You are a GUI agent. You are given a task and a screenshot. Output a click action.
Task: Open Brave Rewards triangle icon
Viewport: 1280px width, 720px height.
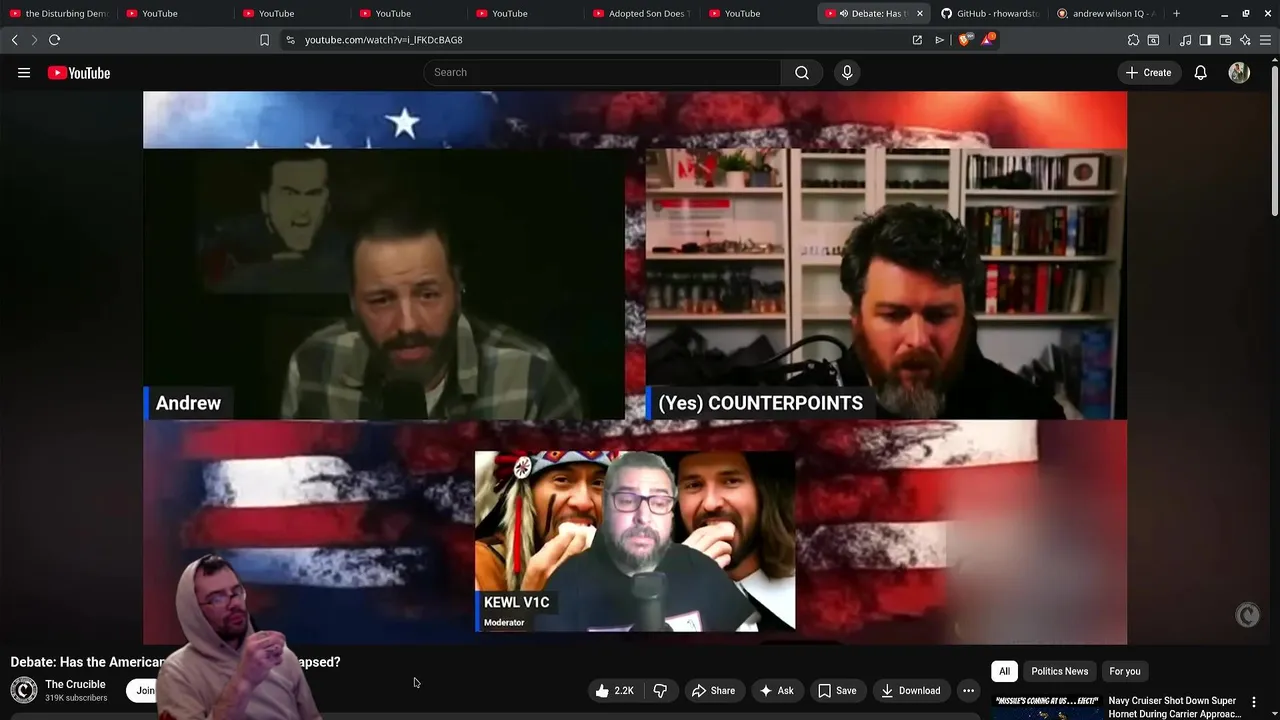click(988, 40)
